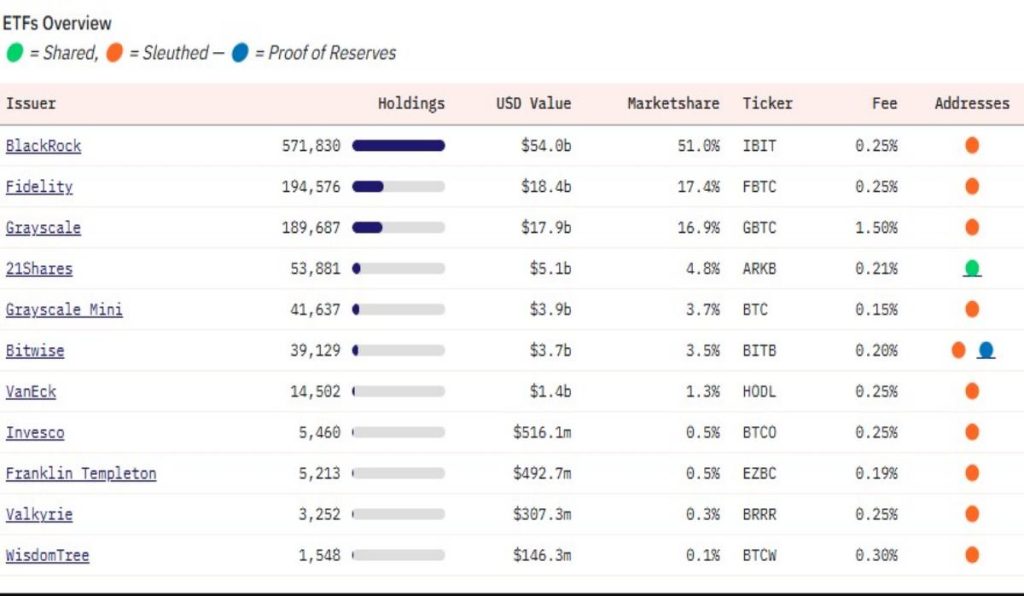Open the Valkyrie issuer link
The height and width of the screenshot is (596, 1024).
[x=39, y=515]
